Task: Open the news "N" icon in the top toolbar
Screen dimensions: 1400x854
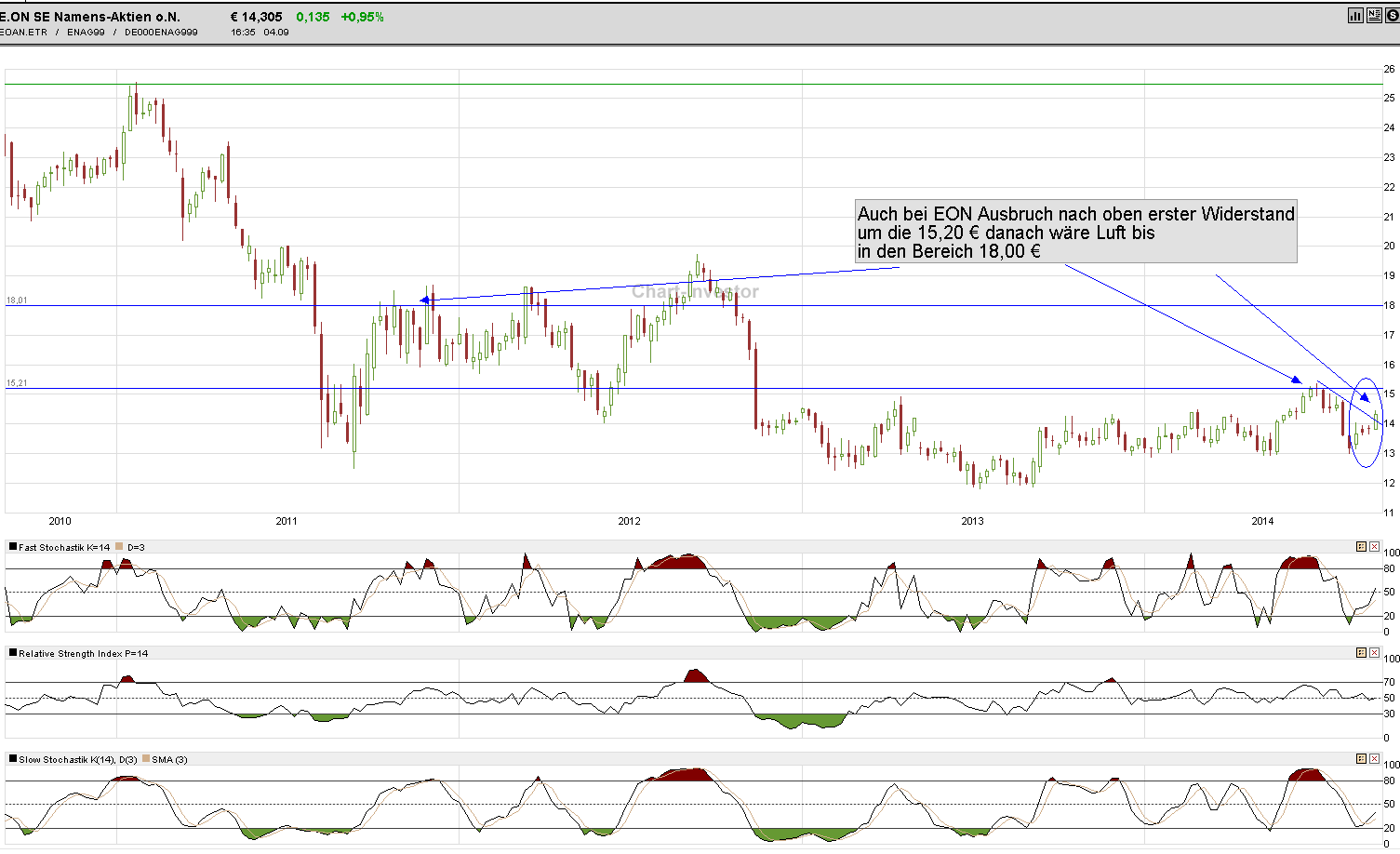Action: click(1374, 16)
